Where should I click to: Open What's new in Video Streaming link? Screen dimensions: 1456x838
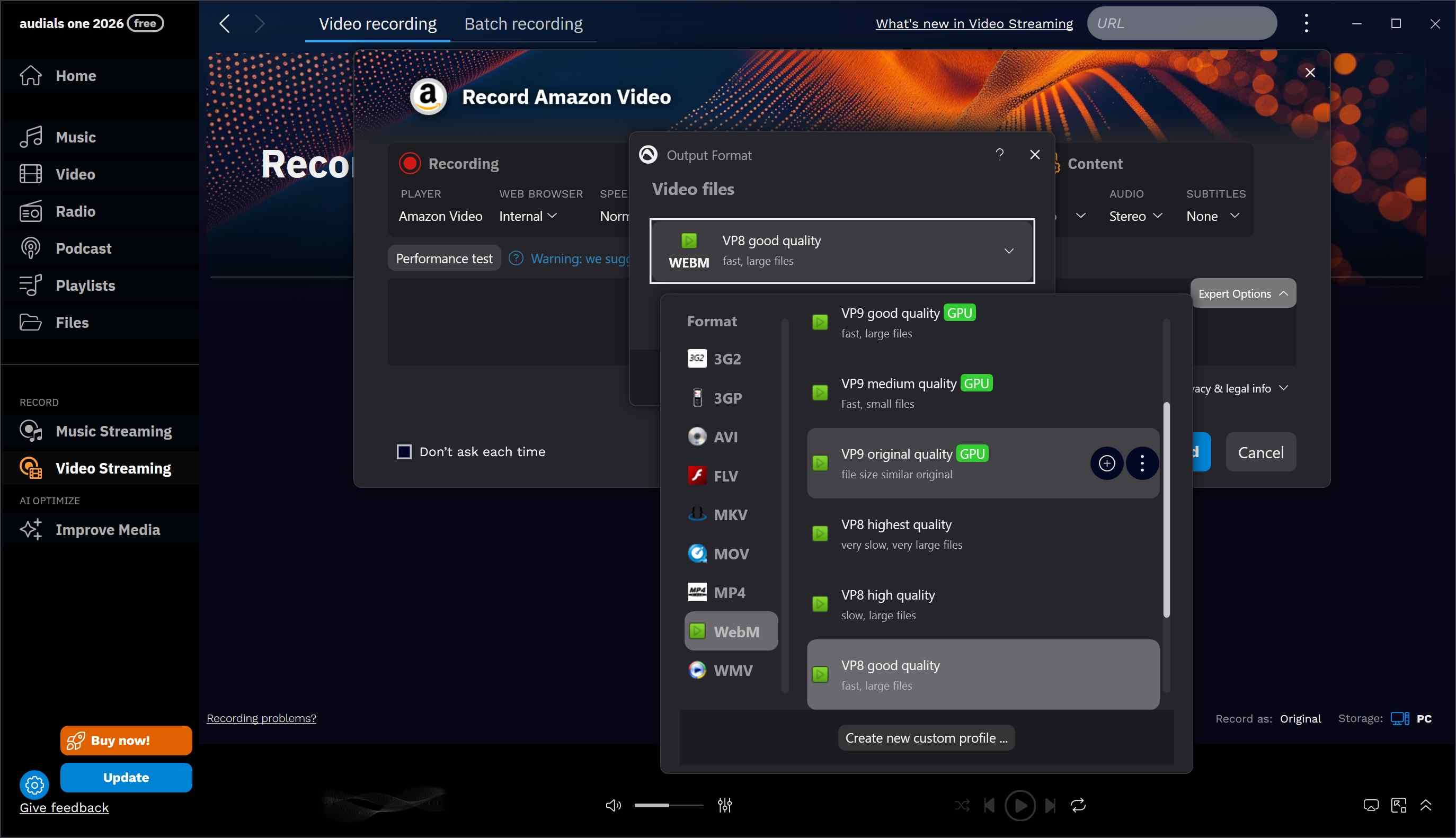coord(974,24)
